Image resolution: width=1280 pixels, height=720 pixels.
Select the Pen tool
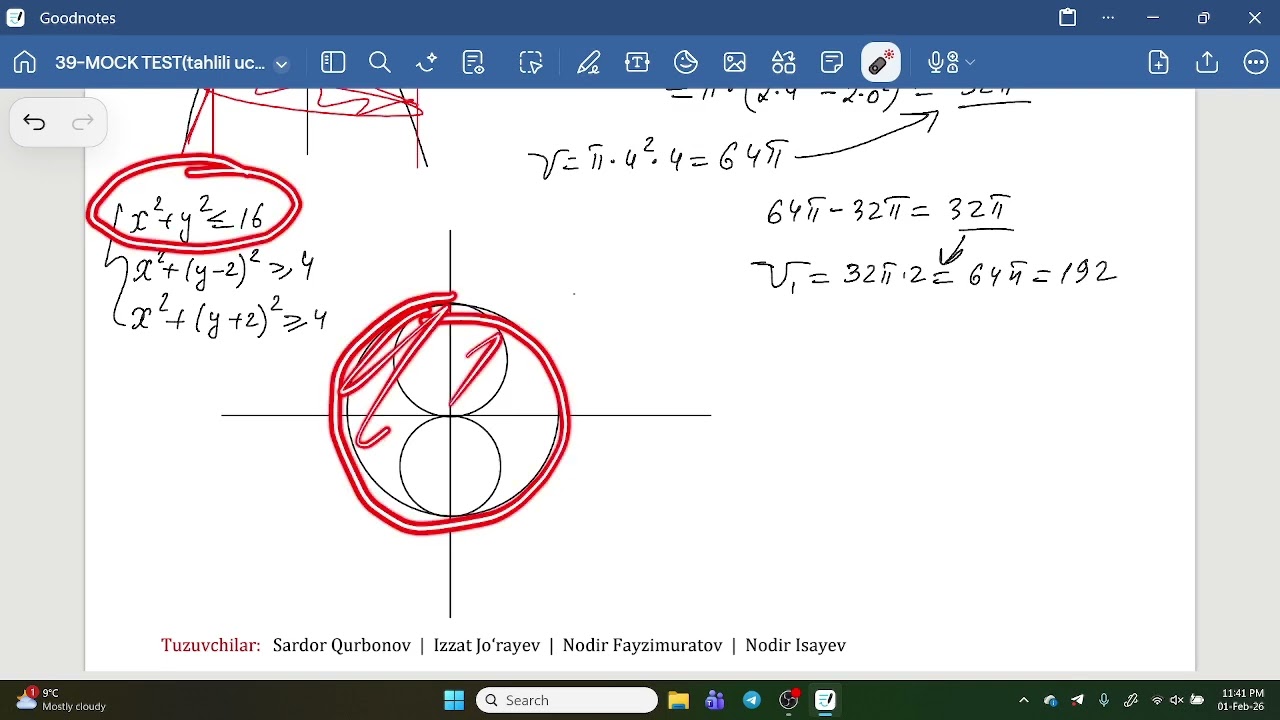click(x=588, y=63)
